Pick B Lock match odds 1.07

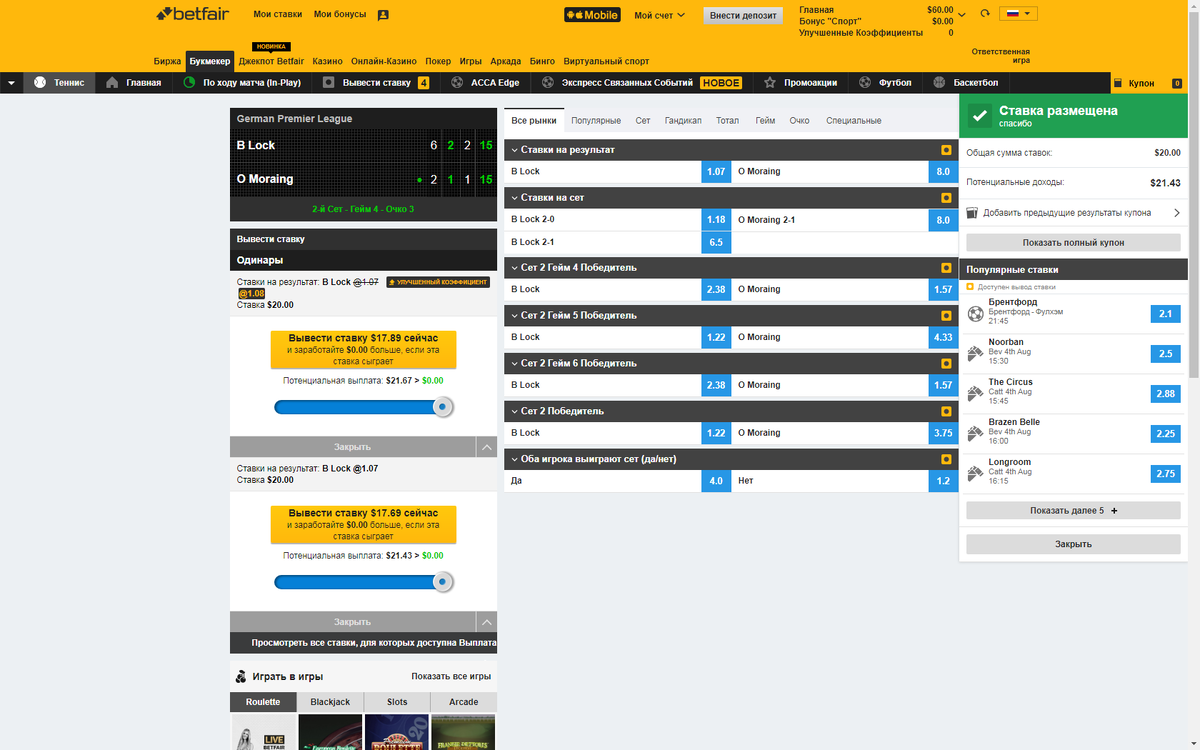(x=715, y=172)
